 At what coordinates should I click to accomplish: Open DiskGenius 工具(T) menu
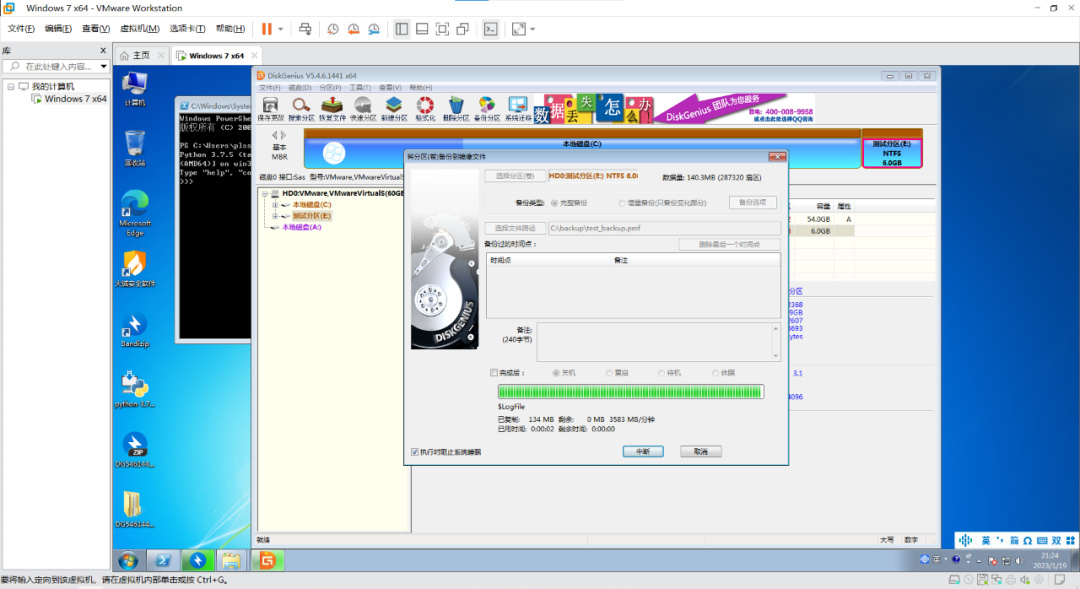coord(360,87)
